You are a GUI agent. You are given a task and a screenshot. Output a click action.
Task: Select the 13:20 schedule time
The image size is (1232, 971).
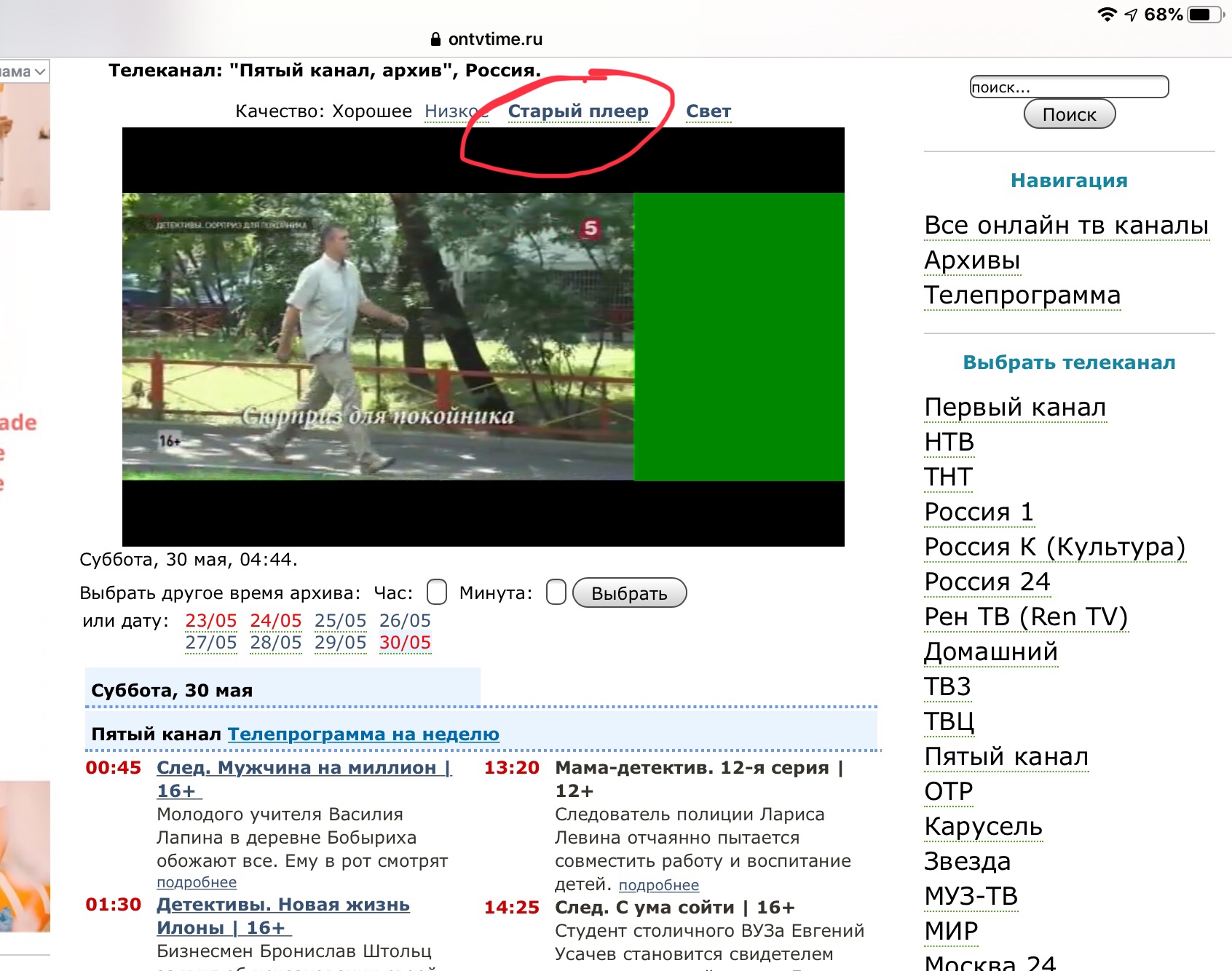(512, 768)
